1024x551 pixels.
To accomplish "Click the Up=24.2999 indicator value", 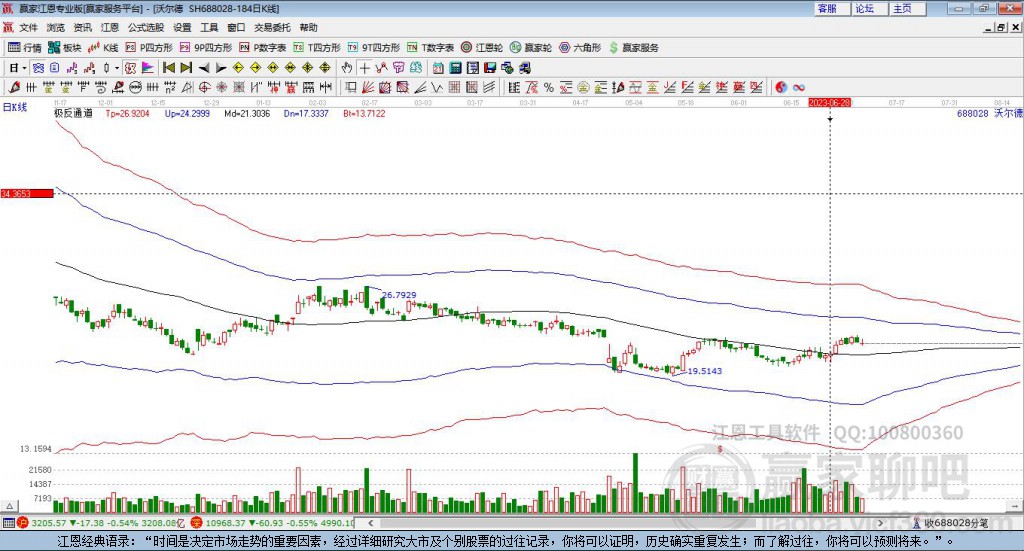I will point(187,113).
